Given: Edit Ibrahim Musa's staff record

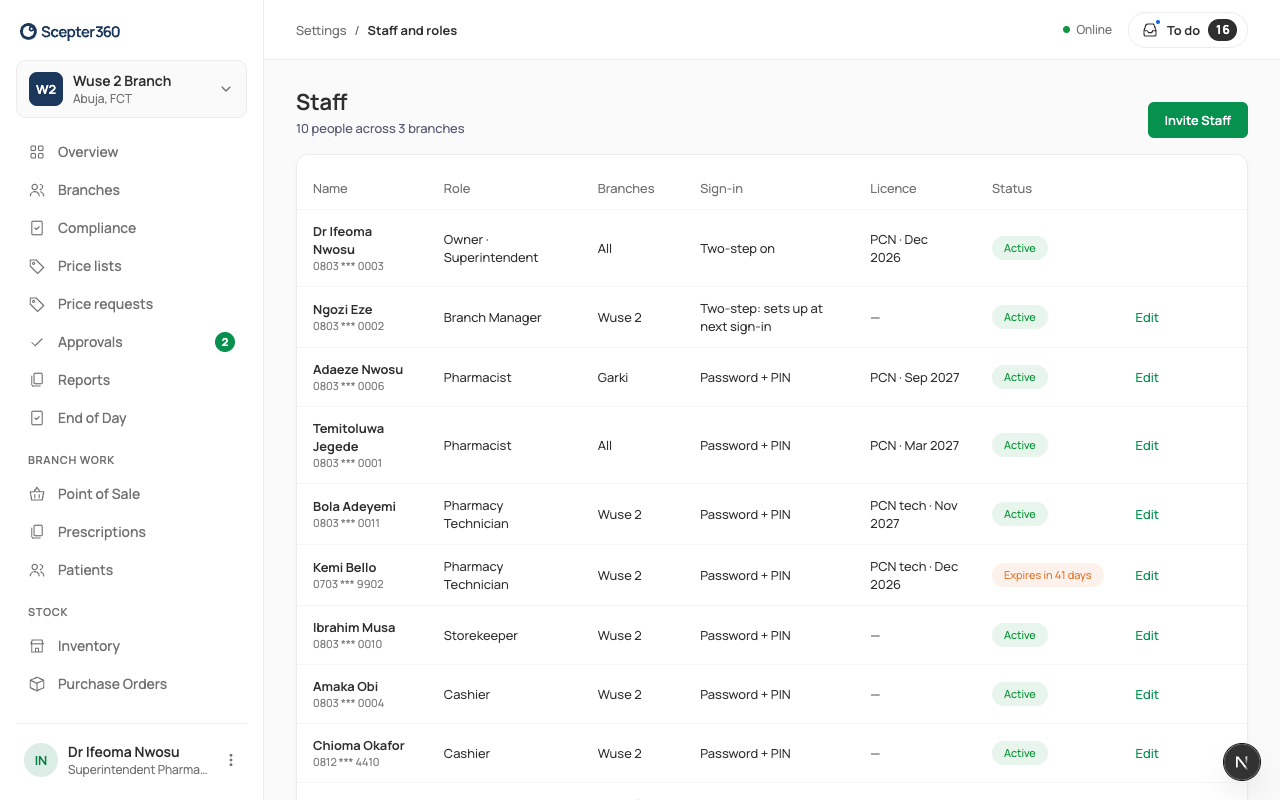Looking at the screenshot, I should pos(1147,635).
